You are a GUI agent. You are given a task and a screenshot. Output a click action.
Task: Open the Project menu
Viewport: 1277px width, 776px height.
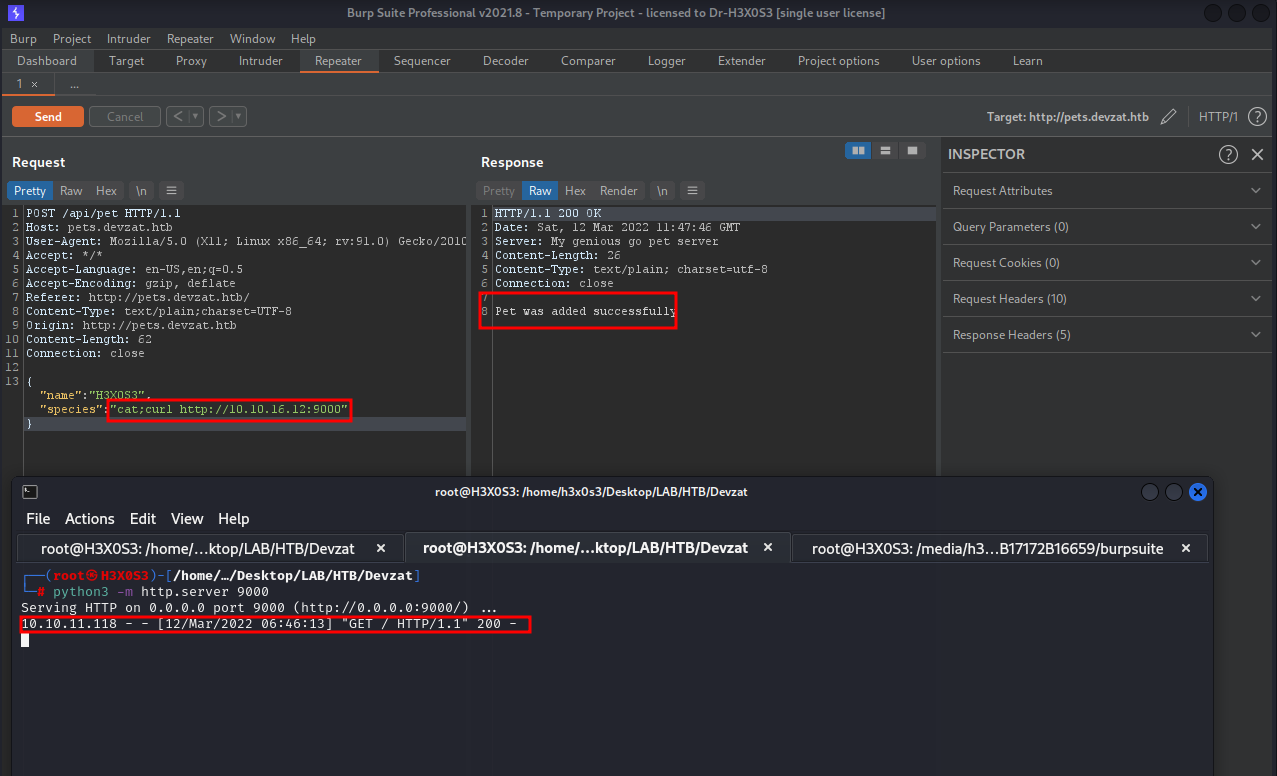point(72,39)
